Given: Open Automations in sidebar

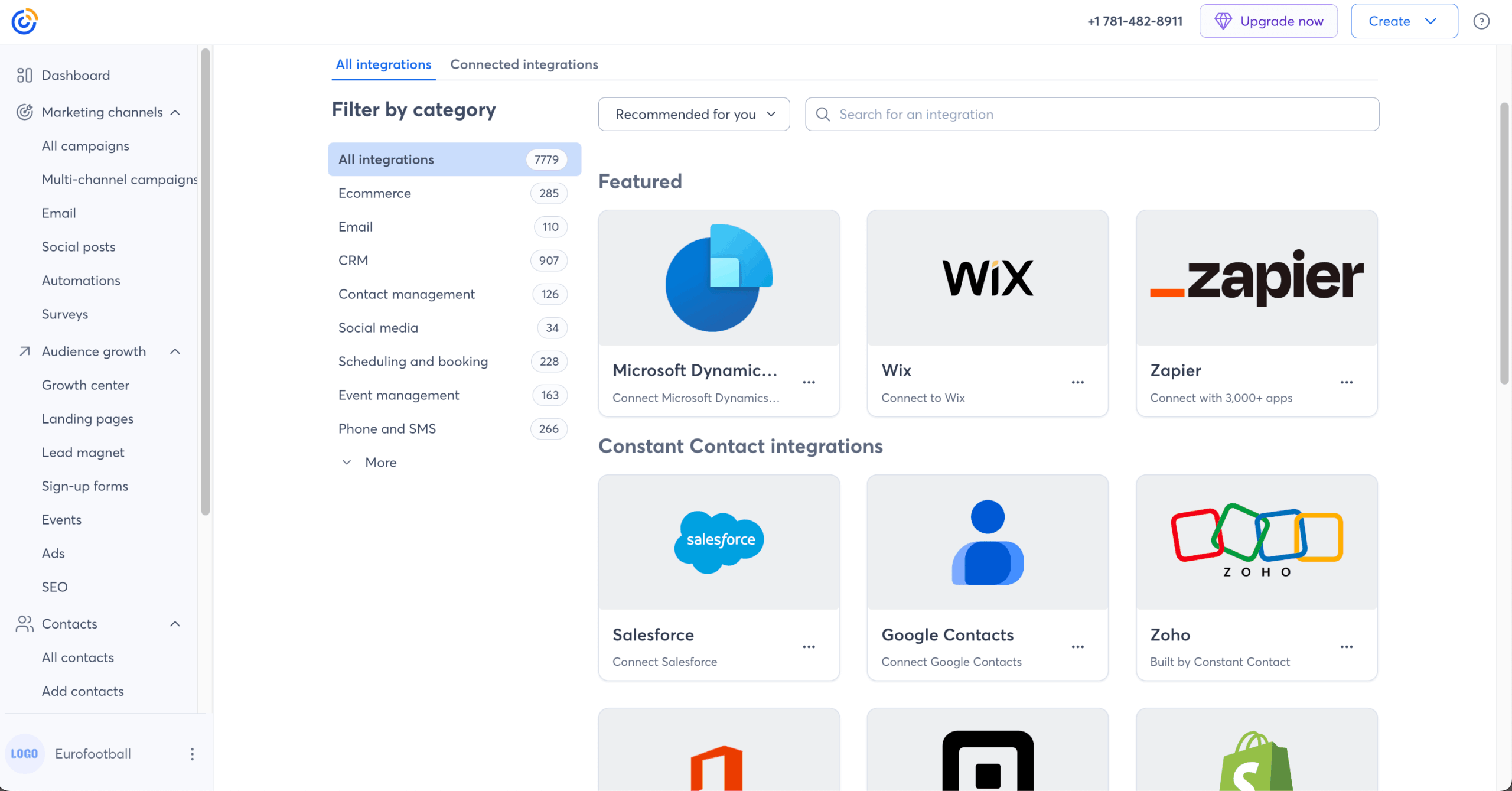Looking at the screenshot, I should coord(81,281).
